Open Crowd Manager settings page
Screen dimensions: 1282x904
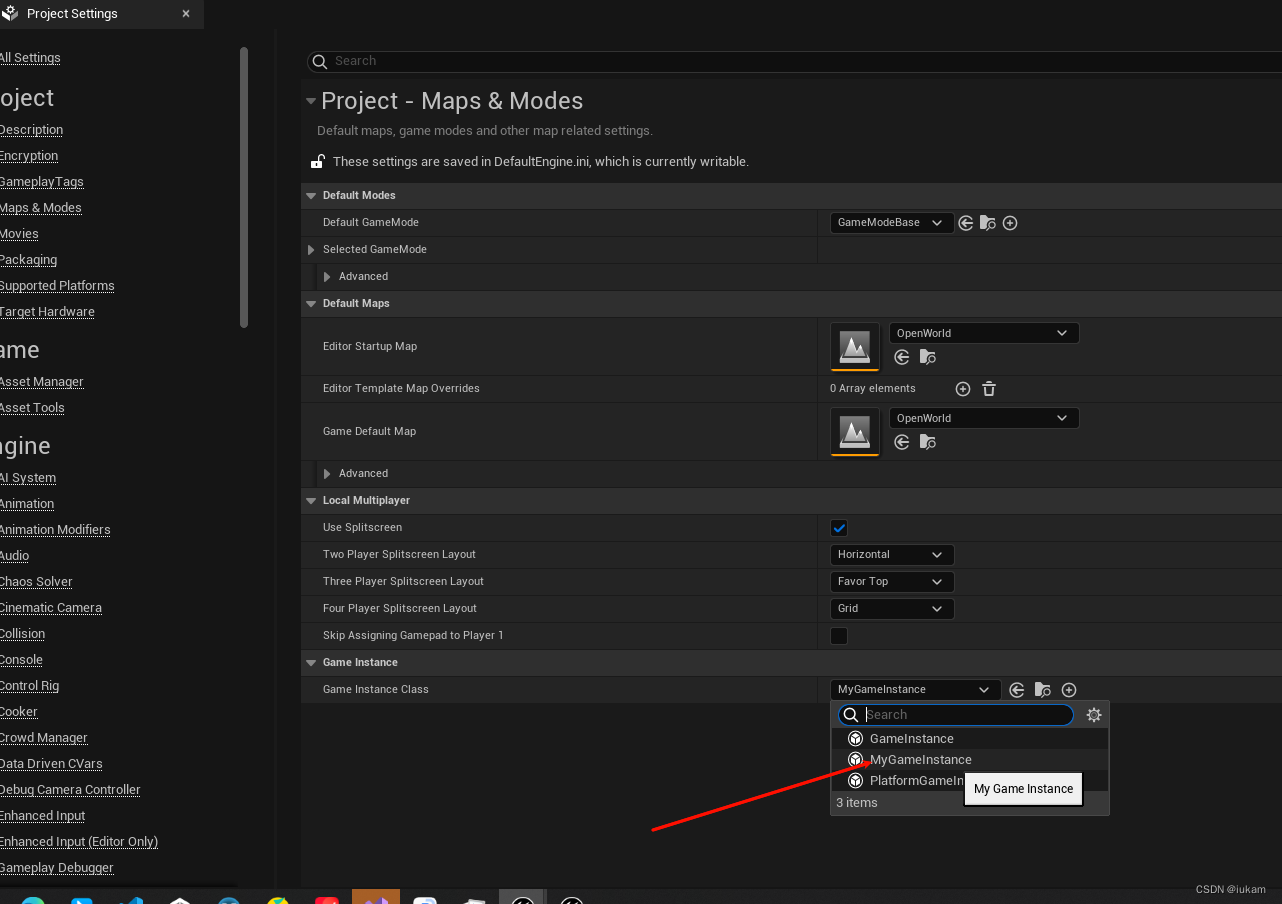[x=43, y=738]
